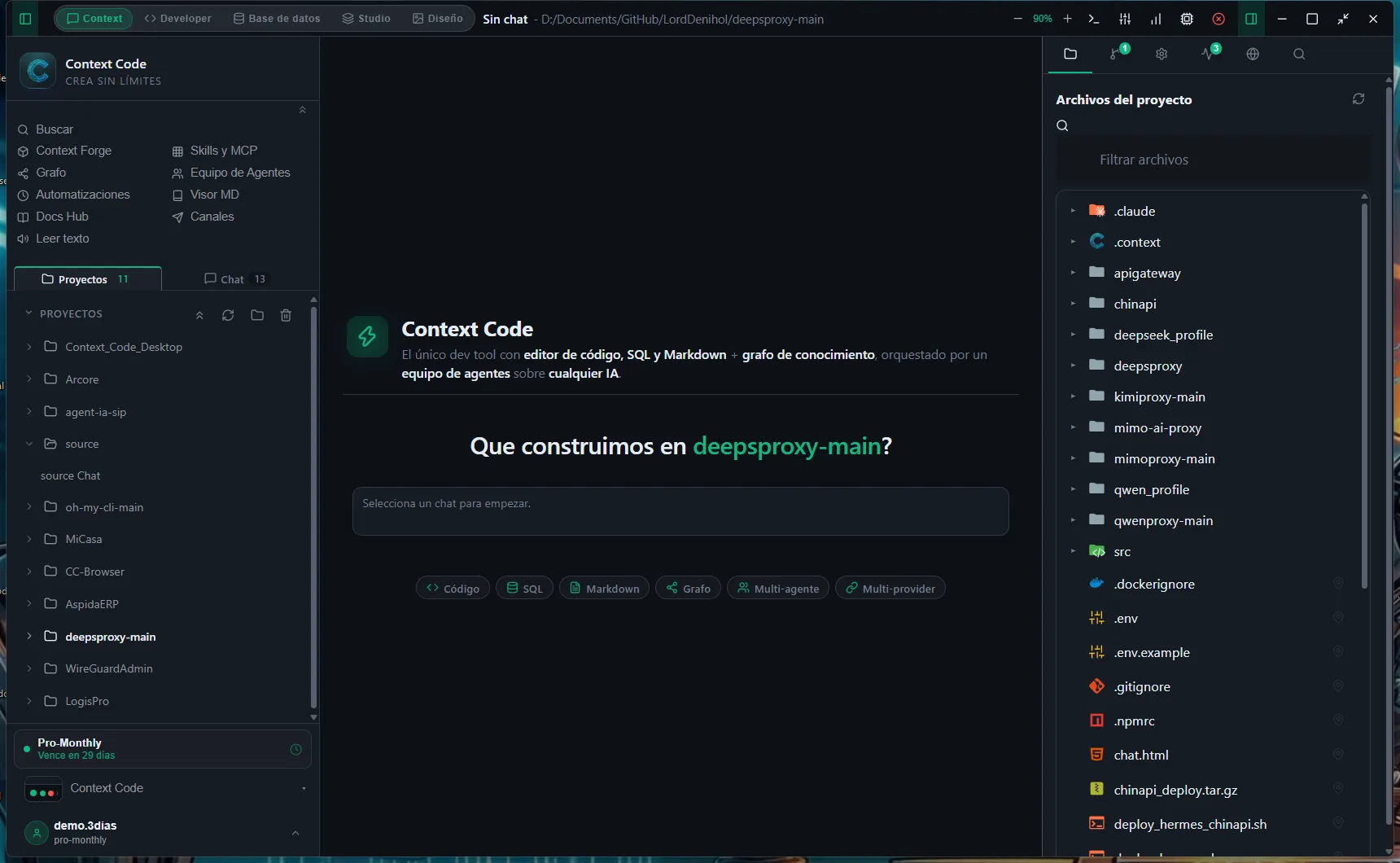
Task: Click the compress arrows window icon
Action: 1343,19
